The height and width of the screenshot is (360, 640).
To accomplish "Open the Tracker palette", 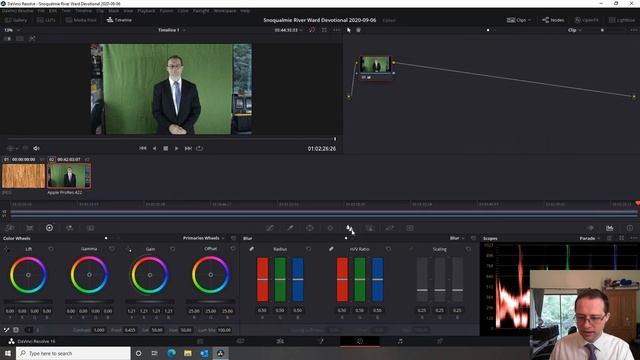I will pyautogui.click(x=330, y=228).
